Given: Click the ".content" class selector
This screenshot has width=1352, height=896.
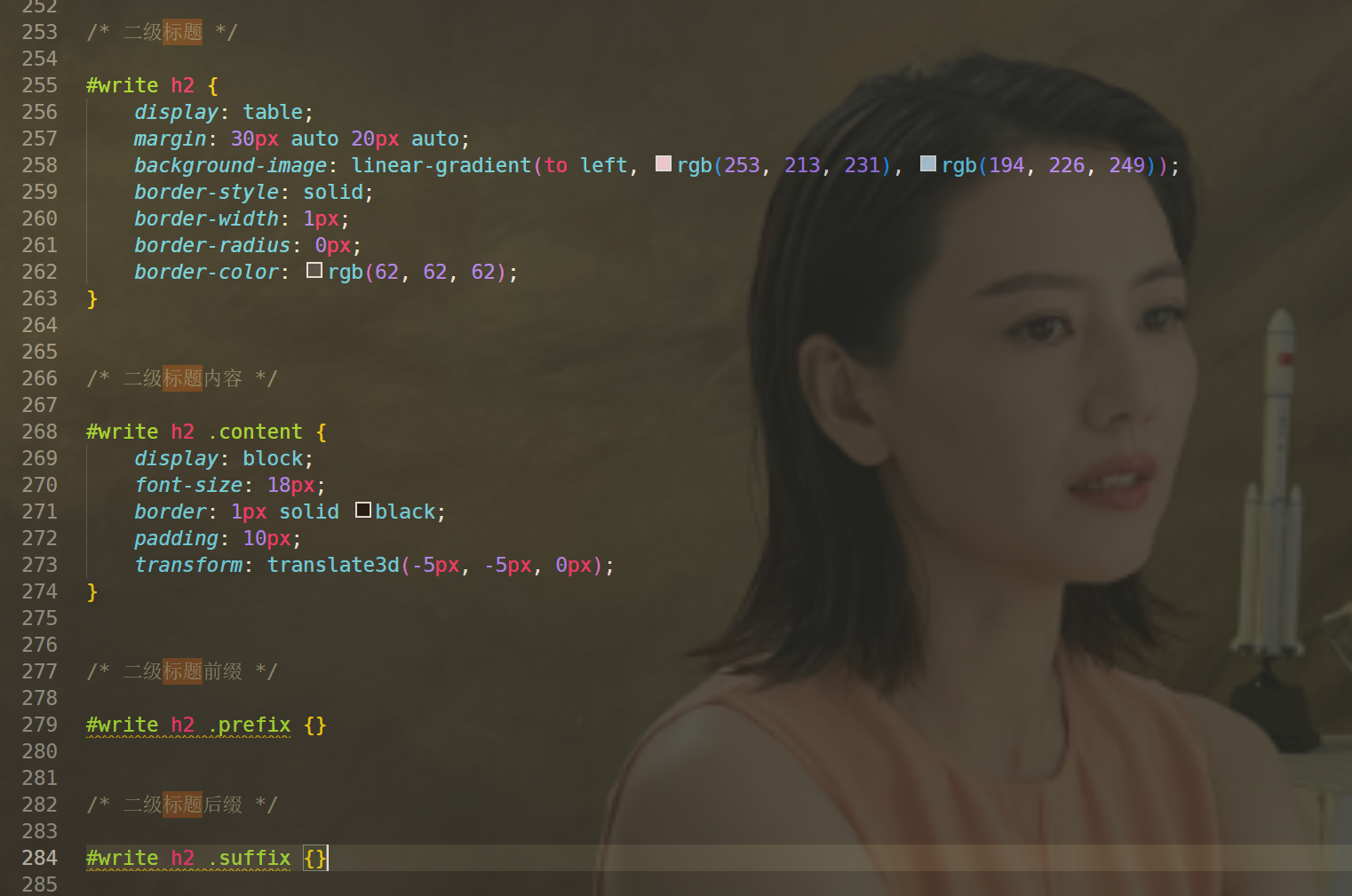Looking at the screenshot, I should click(x=255, y=432).
